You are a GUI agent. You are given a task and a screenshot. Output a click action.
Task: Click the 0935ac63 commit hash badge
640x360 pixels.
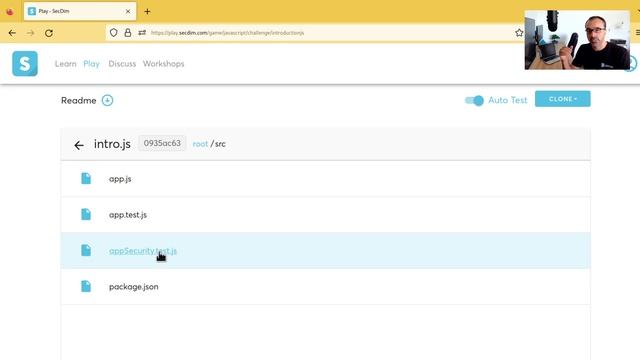[x=162, y=143]
